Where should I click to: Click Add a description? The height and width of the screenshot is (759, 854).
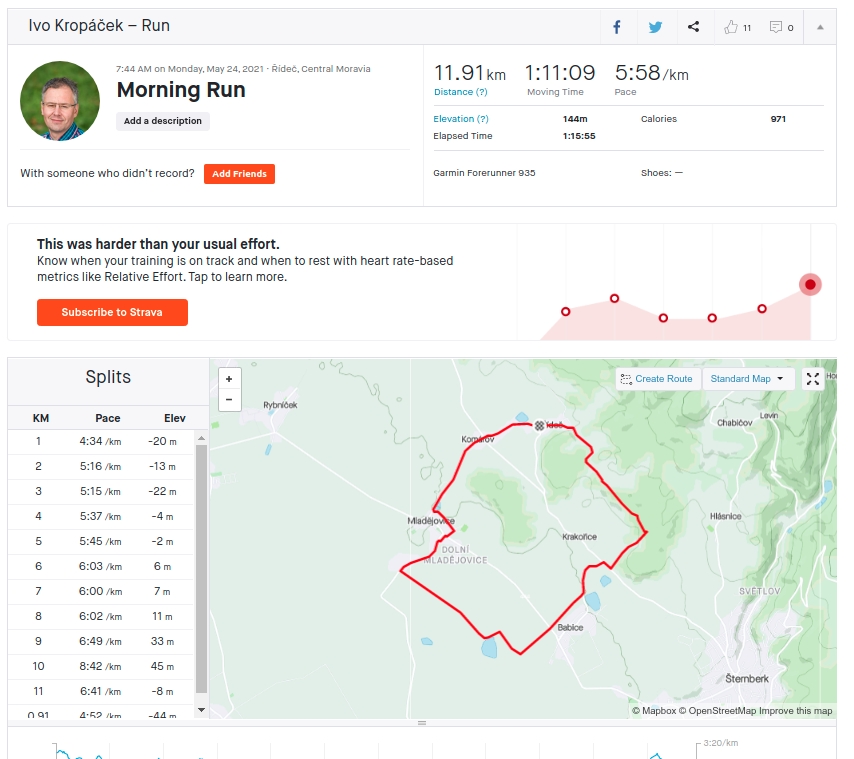[162, 121]
